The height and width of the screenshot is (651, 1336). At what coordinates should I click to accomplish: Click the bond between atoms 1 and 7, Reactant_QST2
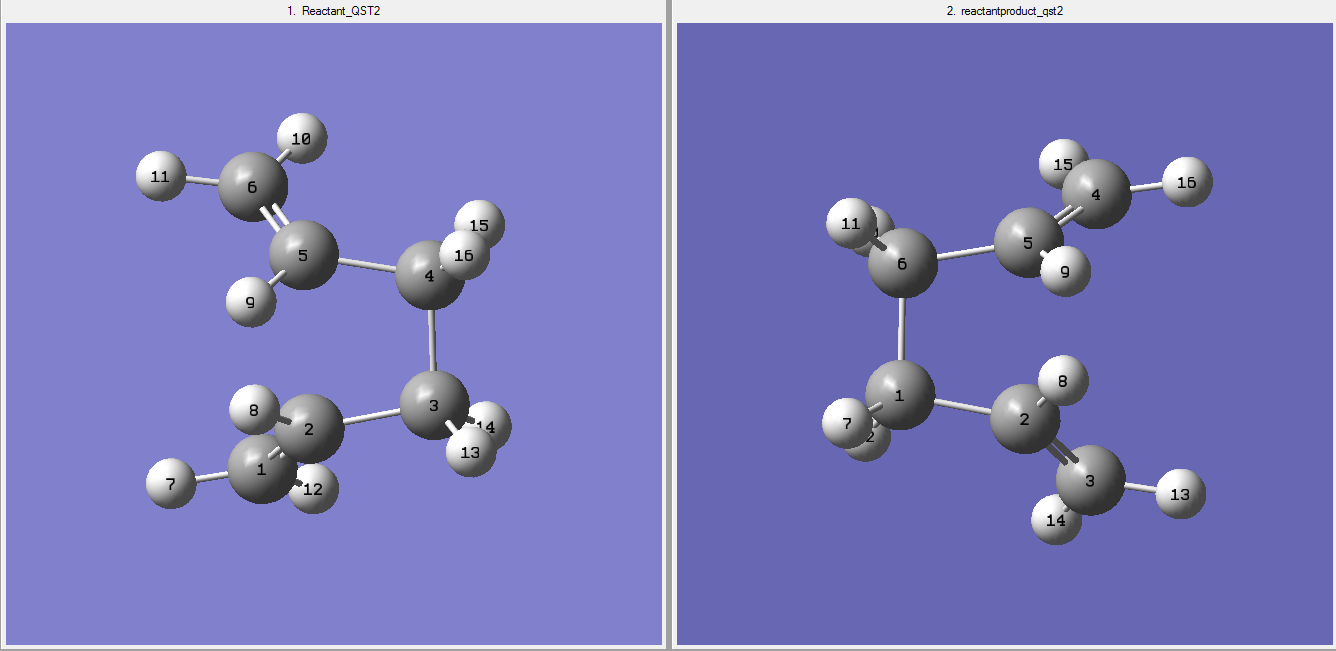212,476
